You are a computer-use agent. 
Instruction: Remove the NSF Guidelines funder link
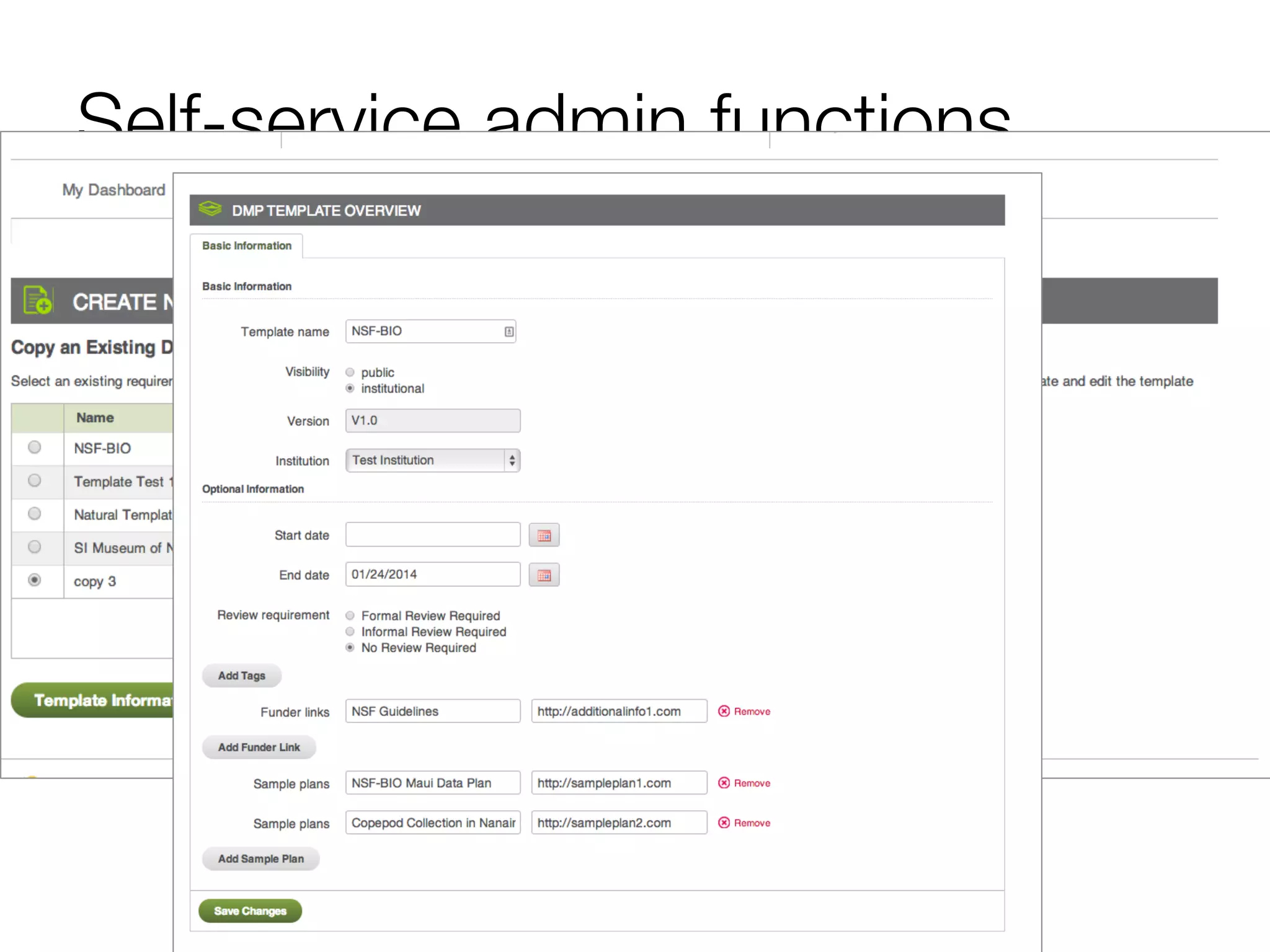744,712
